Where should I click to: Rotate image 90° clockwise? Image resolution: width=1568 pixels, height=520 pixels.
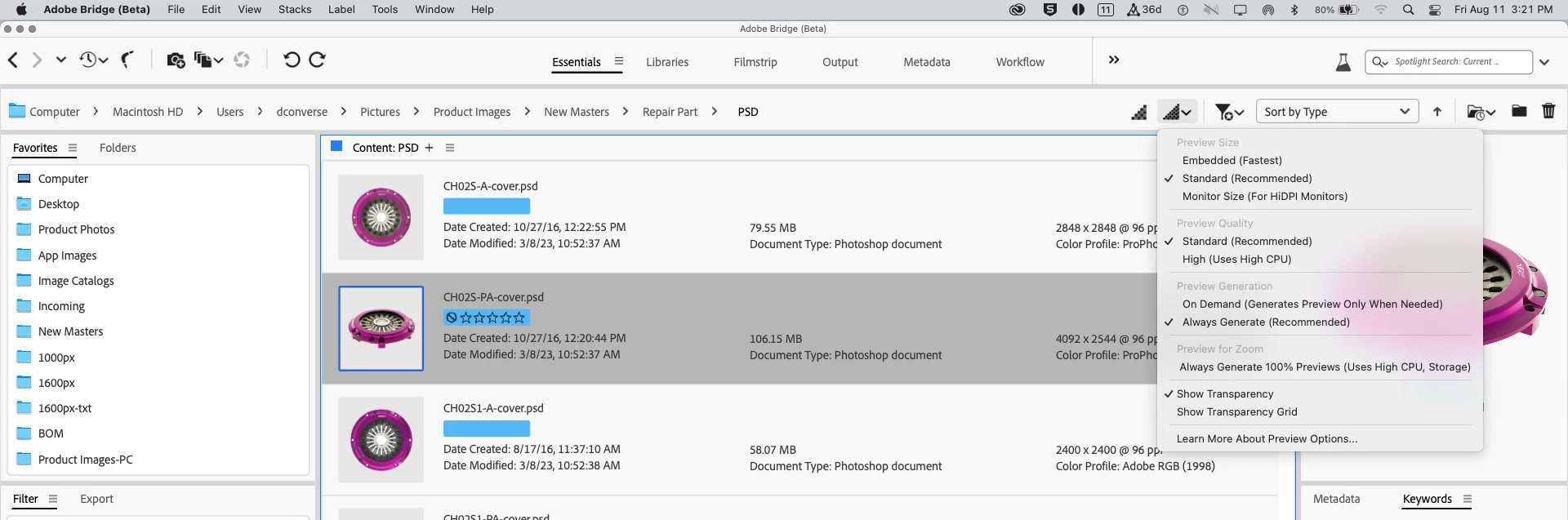point(318,60)
